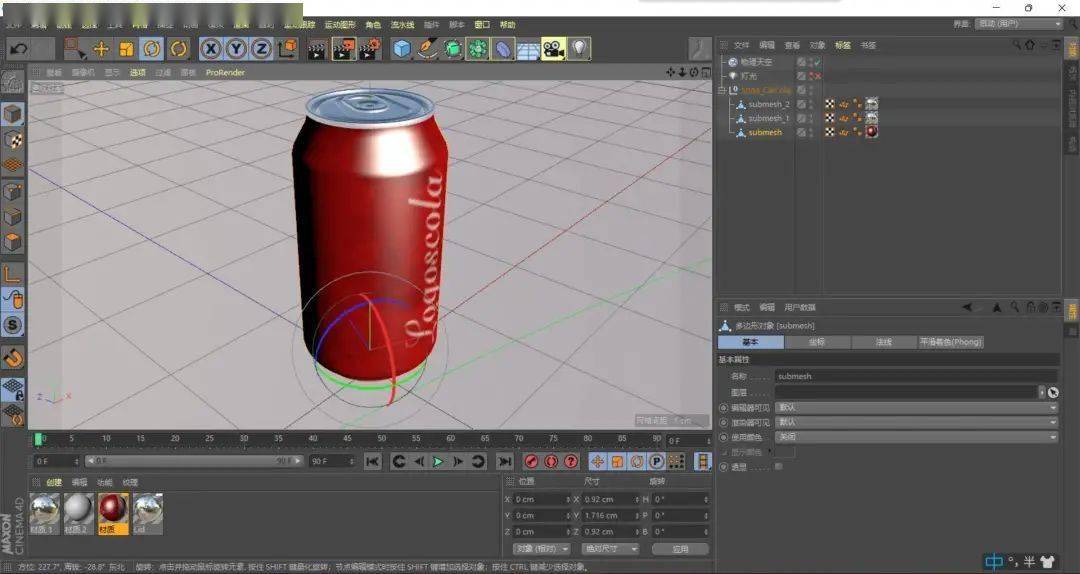This screenshot has height=574, width=1080.
Task: Open the Cube primitive object icon
Action: pyautogui.click(x=401, y=48)
